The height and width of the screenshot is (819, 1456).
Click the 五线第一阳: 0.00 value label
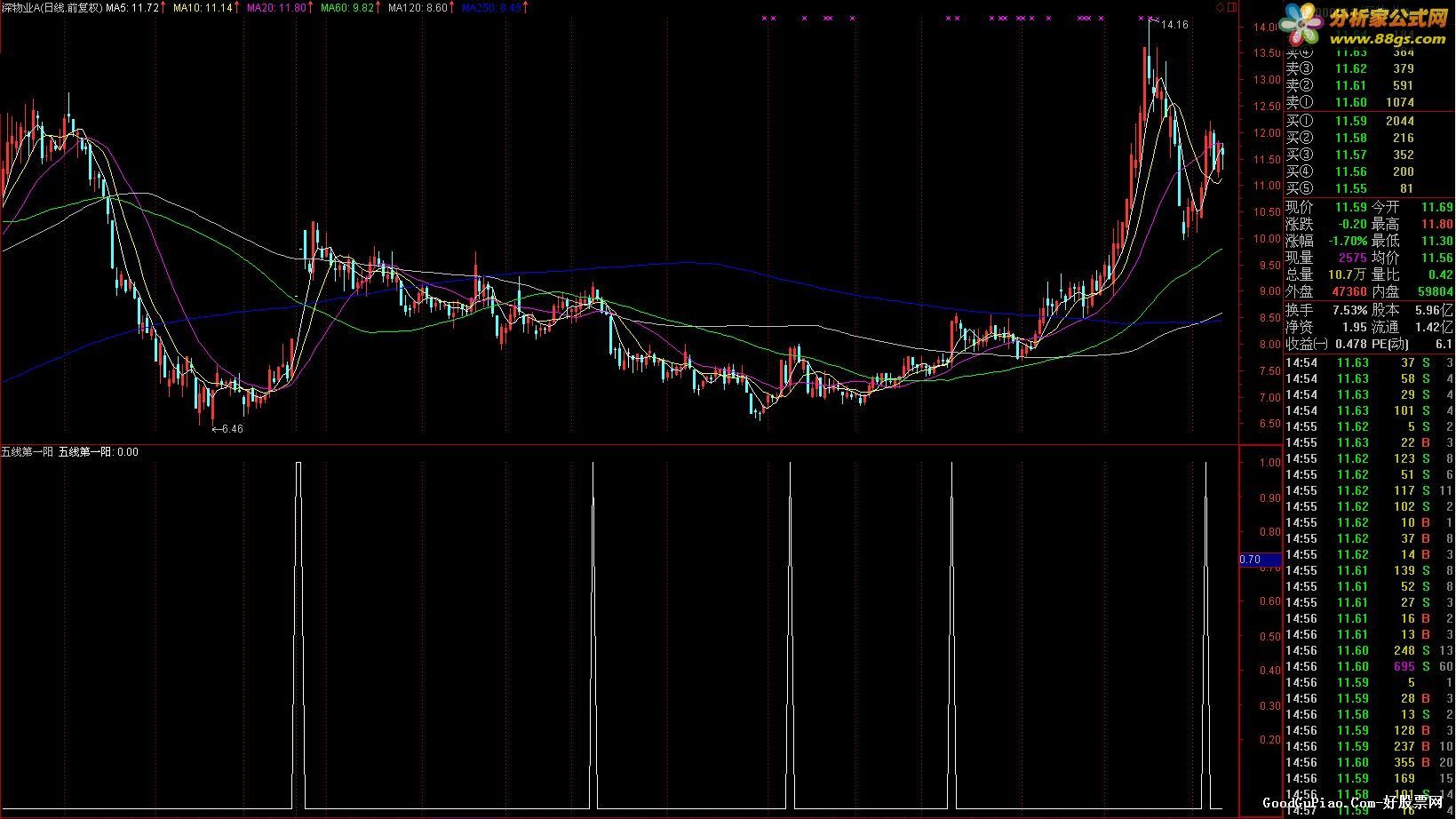[99, 452]
